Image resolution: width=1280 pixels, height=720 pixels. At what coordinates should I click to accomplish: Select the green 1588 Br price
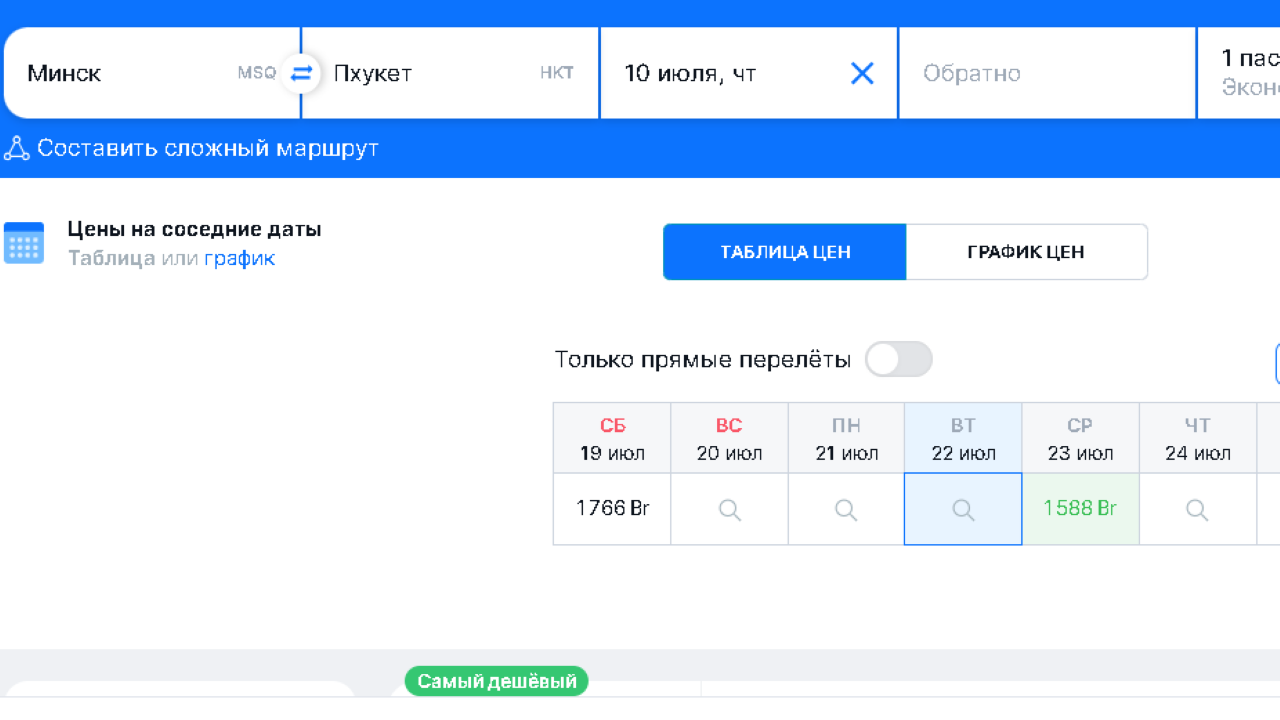tap(1080, 509)
